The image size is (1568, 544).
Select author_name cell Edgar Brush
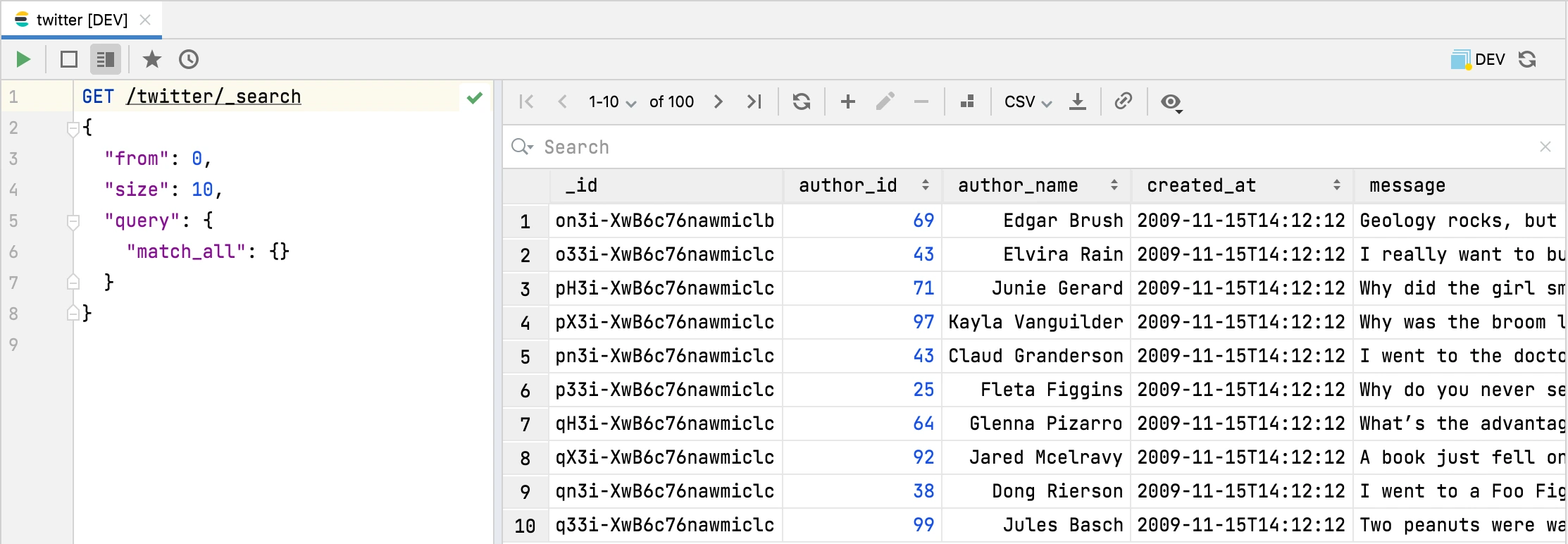1037,221
